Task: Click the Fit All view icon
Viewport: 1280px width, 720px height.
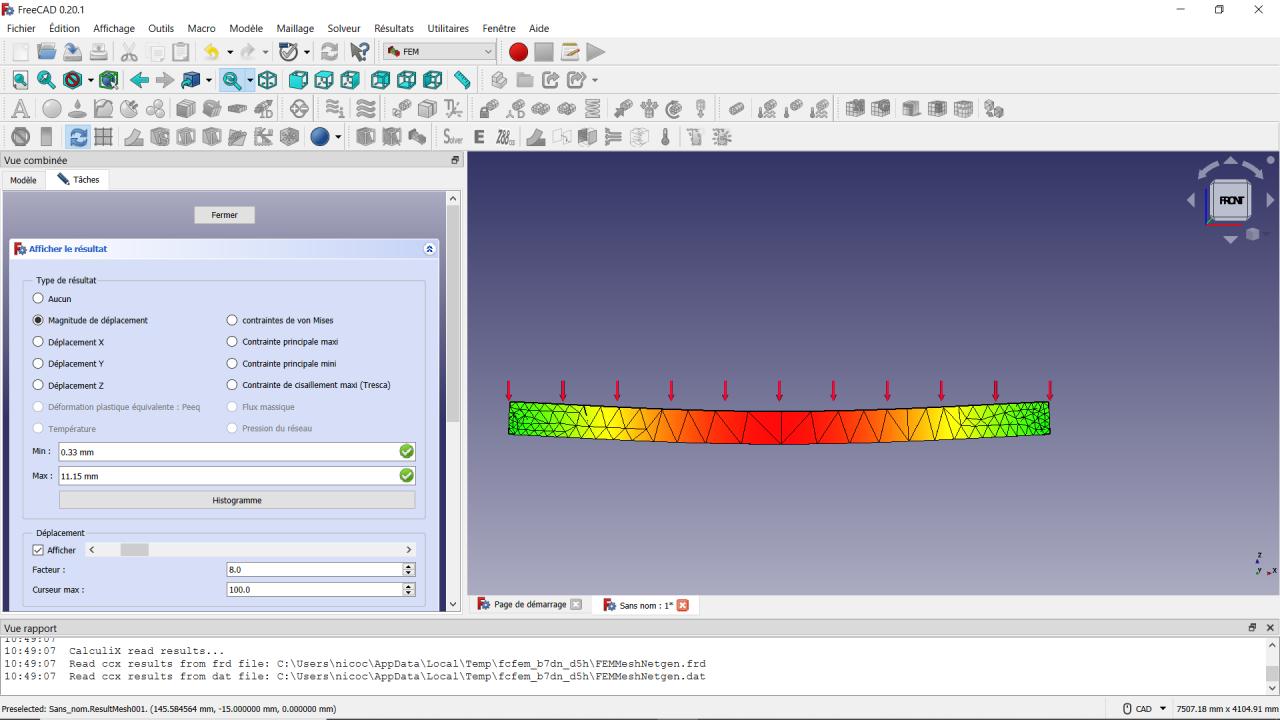Action: point(21,80)
